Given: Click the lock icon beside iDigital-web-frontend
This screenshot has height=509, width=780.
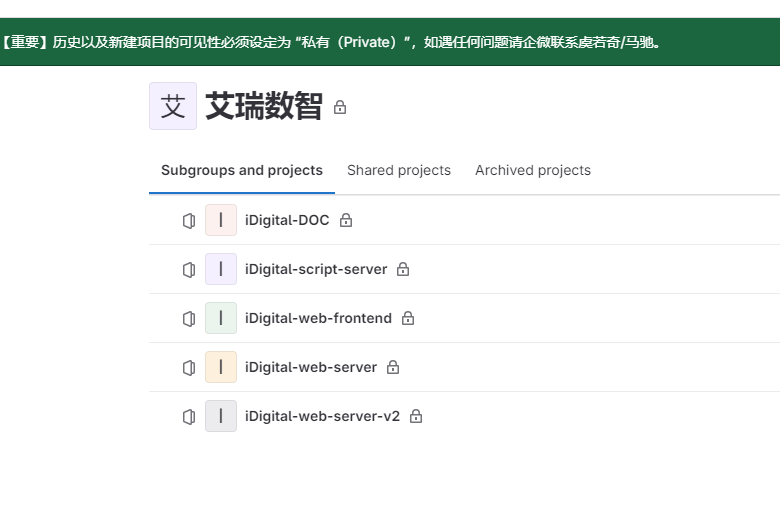Looking at the screenshot, I should coord(408,318).
